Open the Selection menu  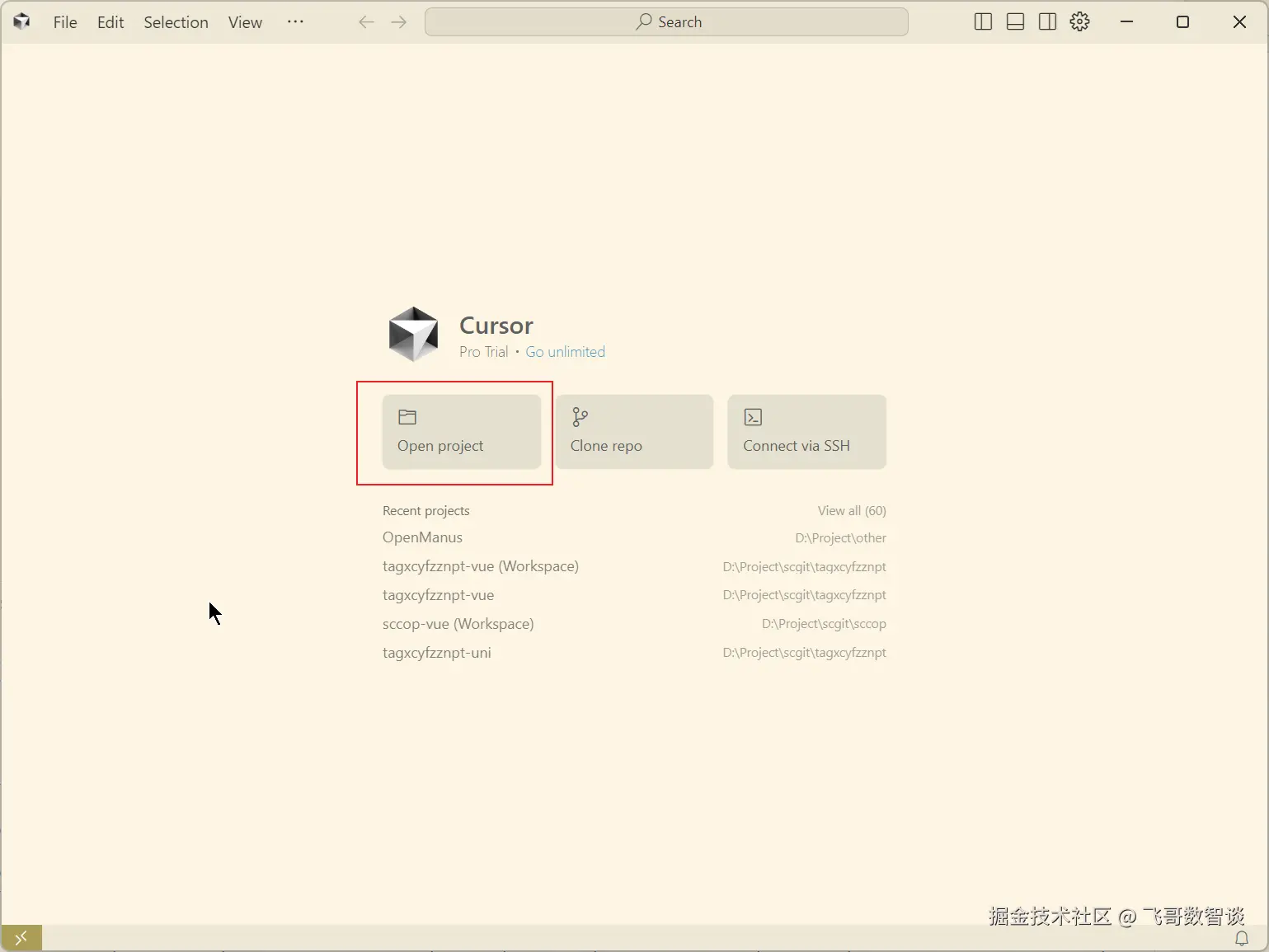176,22
